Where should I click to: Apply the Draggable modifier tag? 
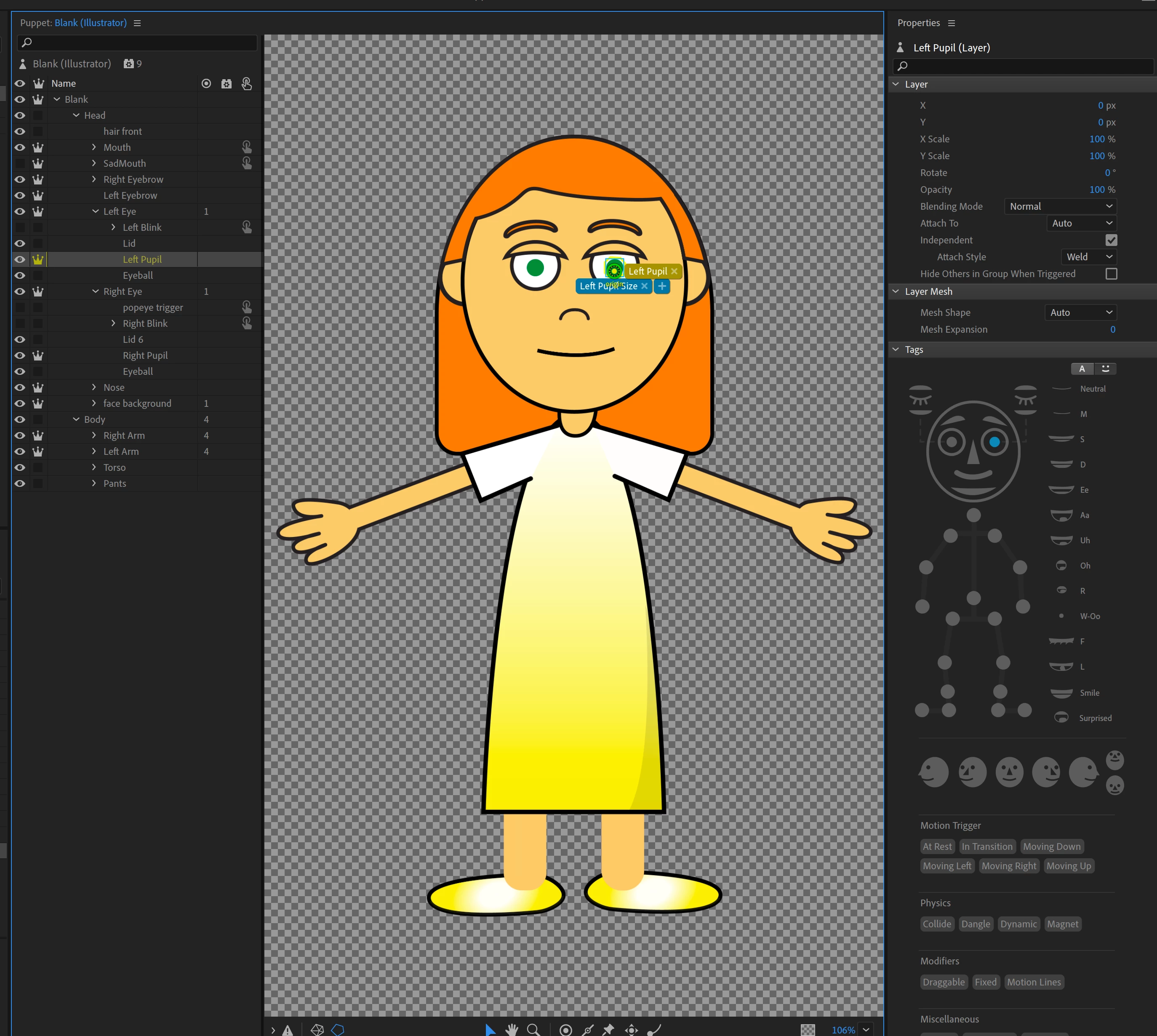[x=944, y=982]
